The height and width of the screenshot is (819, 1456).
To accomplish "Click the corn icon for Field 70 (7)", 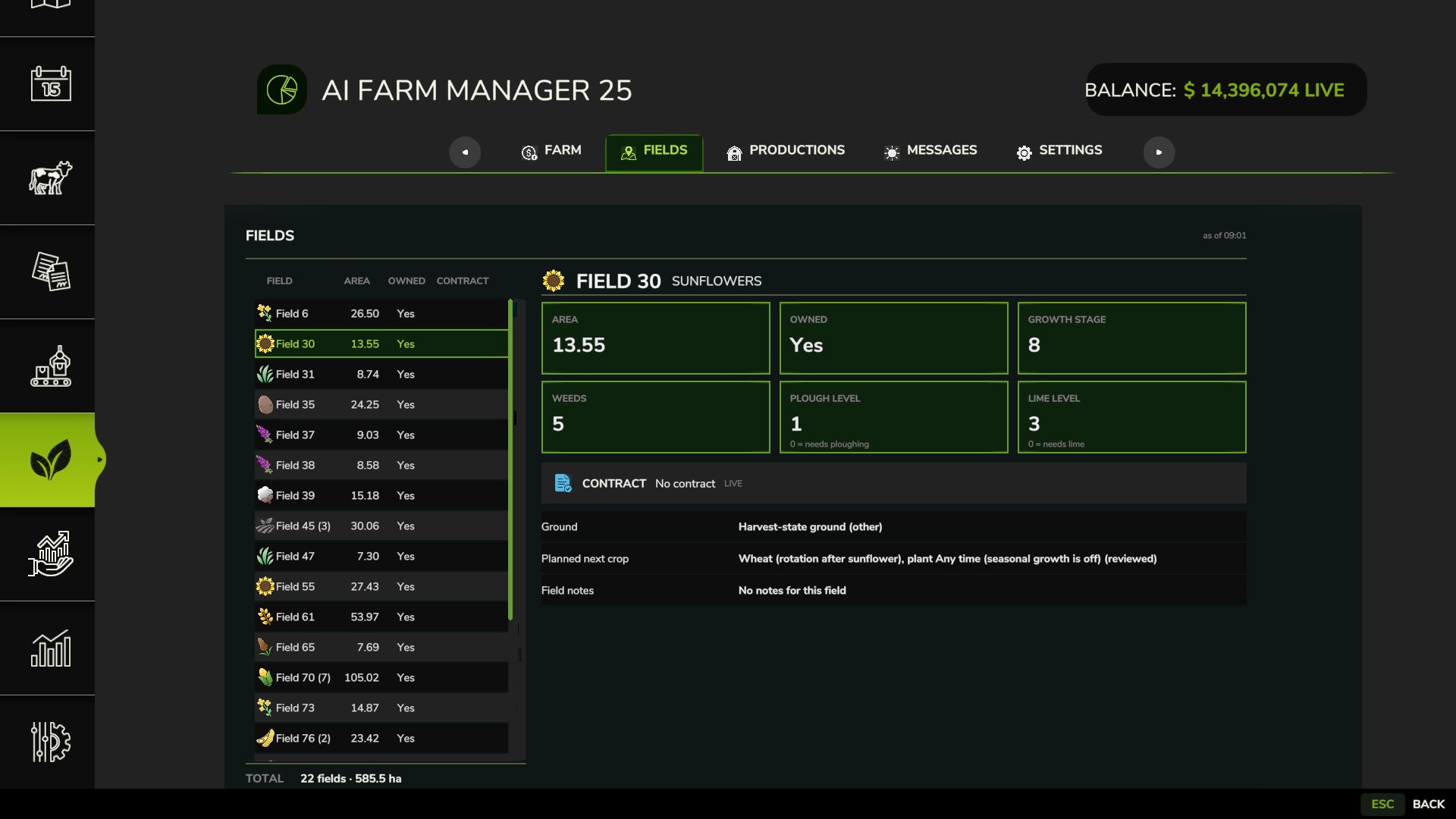I will click(265, 677).
